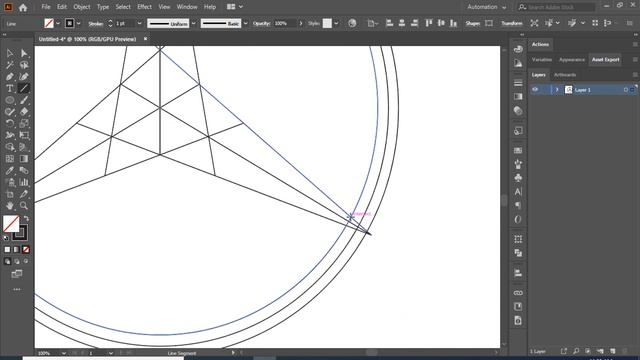
Task: Open the Window menu
Action: point(187,7)
